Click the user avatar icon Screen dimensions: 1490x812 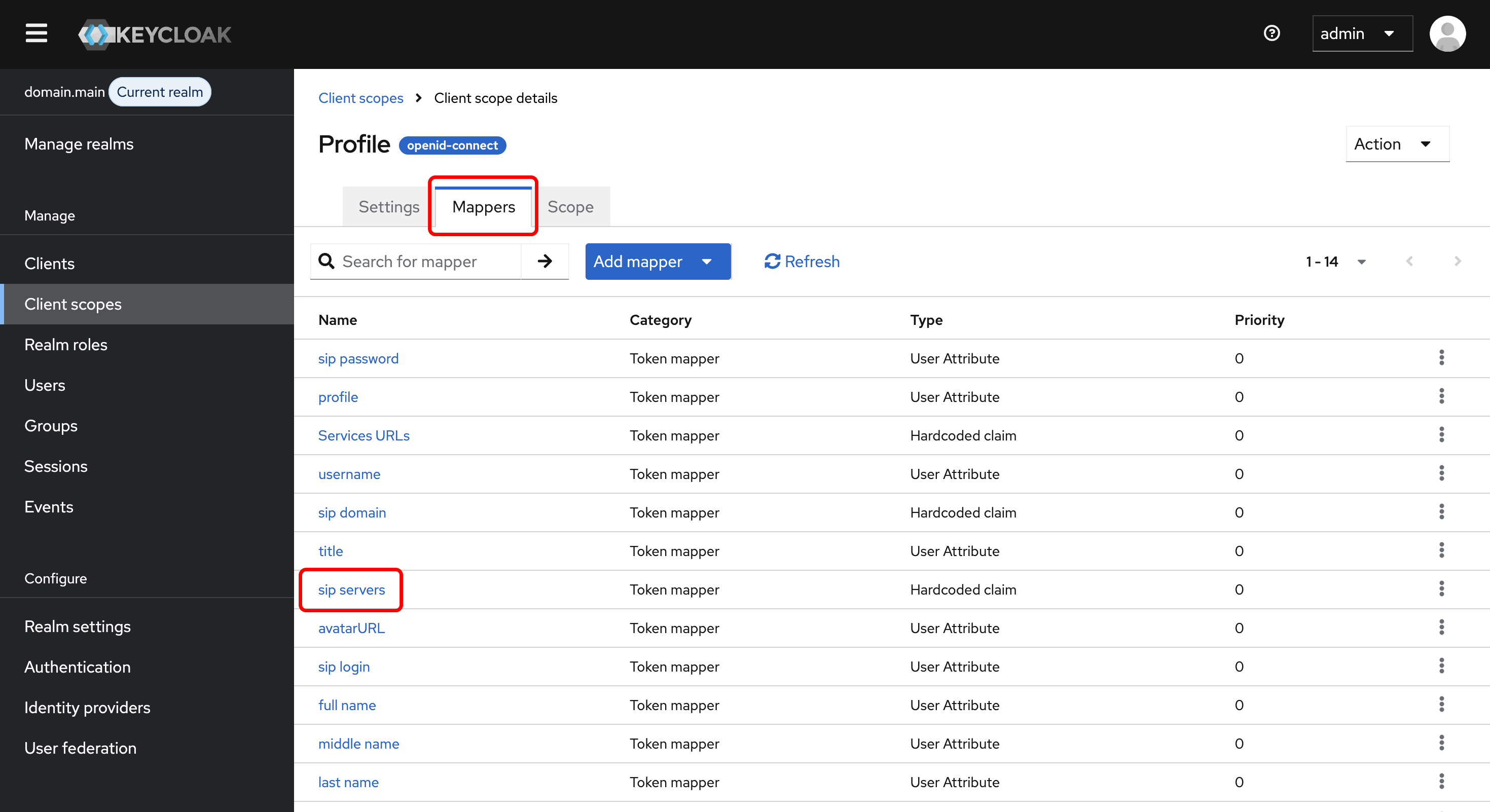[1447, 33]
